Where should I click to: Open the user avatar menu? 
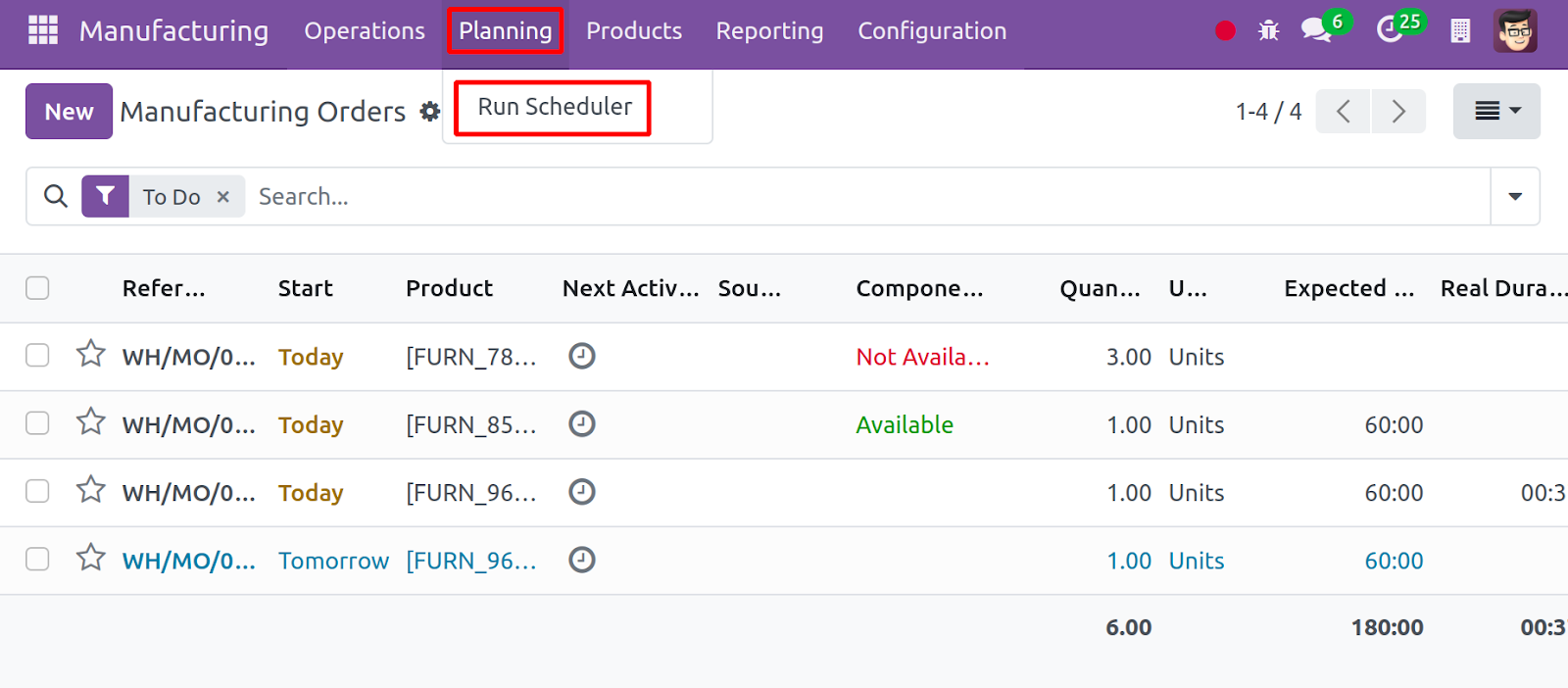[x=1515, y=30]
